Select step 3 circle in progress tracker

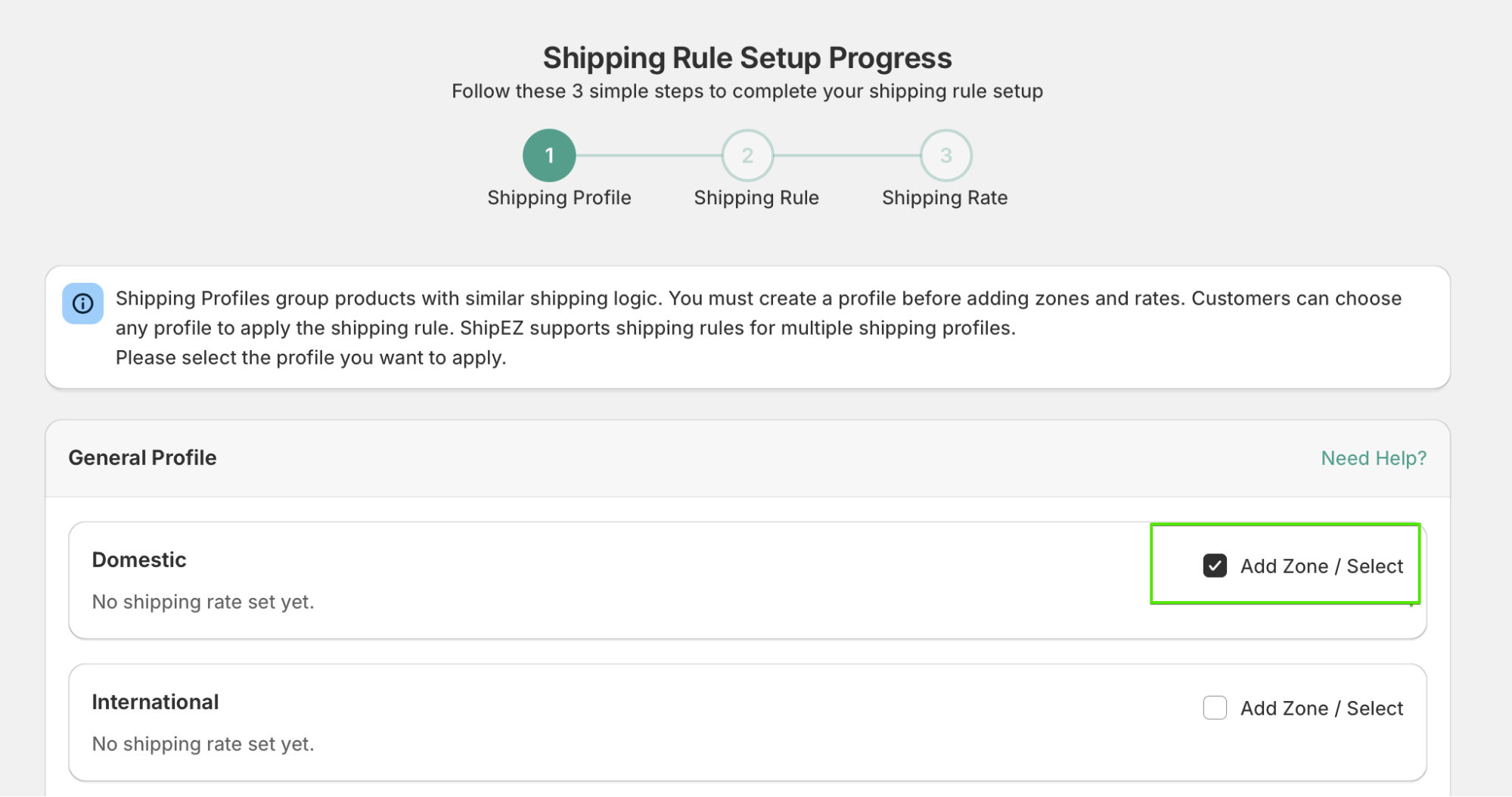point(945,155)
